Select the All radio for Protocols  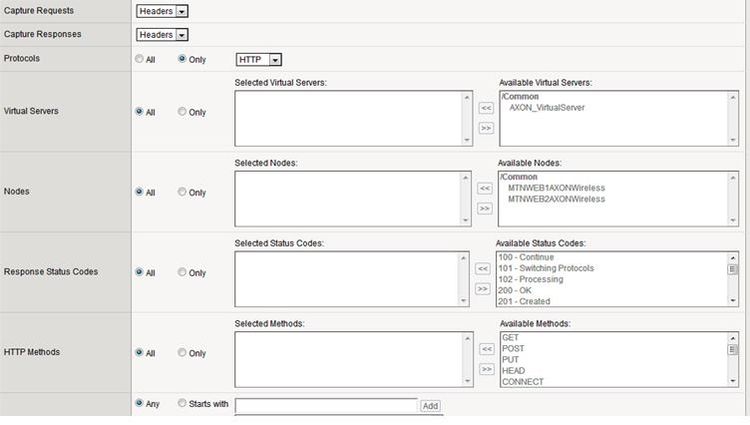click(x=139, y=59)
